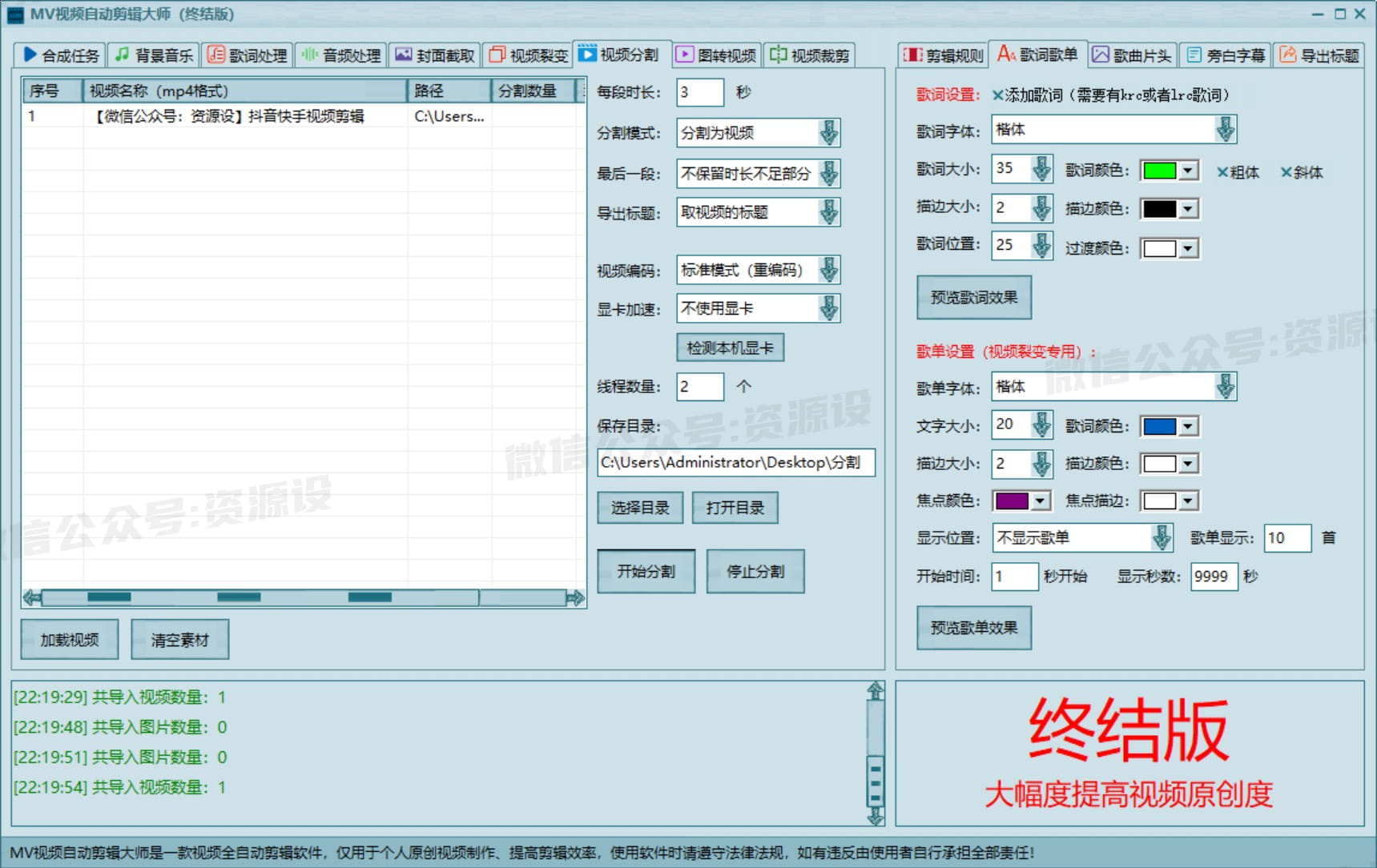
Task: Switch to the 旁白字幕 tab
Action: (1224, 55)
